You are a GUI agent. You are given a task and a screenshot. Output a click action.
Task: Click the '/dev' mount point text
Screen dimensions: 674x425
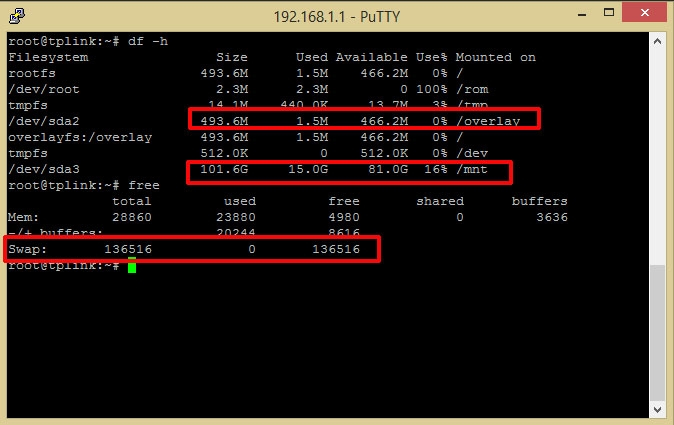pyautogui.click(x=472, y=153)
